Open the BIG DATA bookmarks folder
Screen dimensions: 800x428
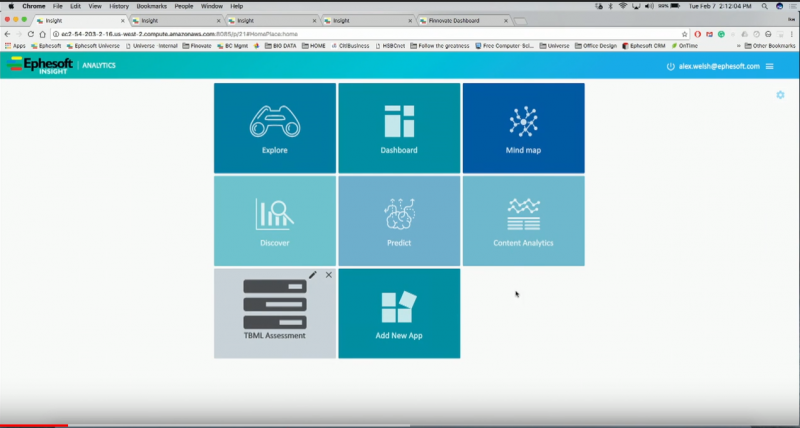[x=281, y=46]
